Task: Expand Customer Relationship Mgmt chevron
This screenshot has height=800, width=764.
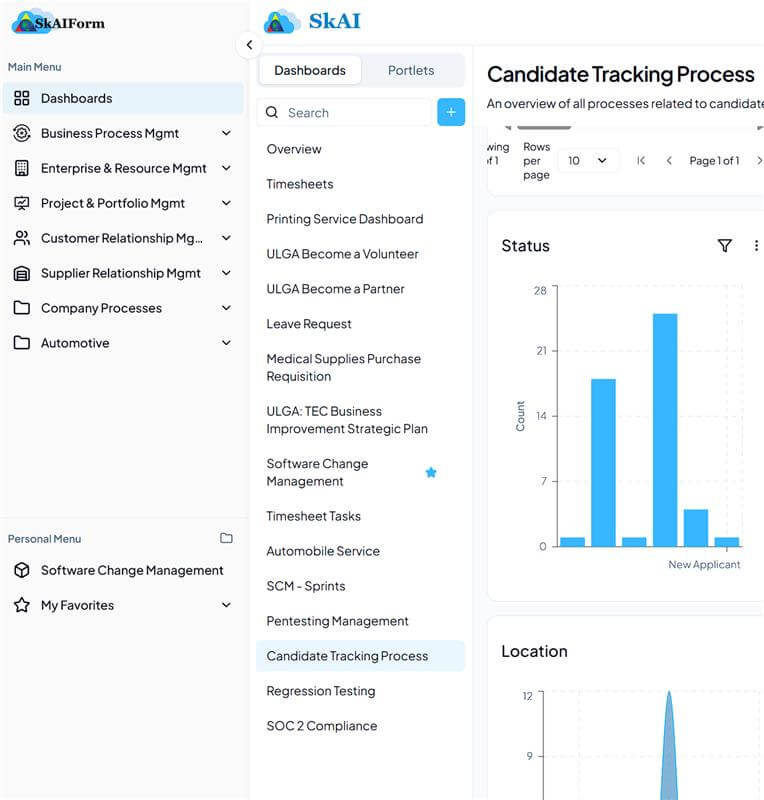Action: click(226, 238)
